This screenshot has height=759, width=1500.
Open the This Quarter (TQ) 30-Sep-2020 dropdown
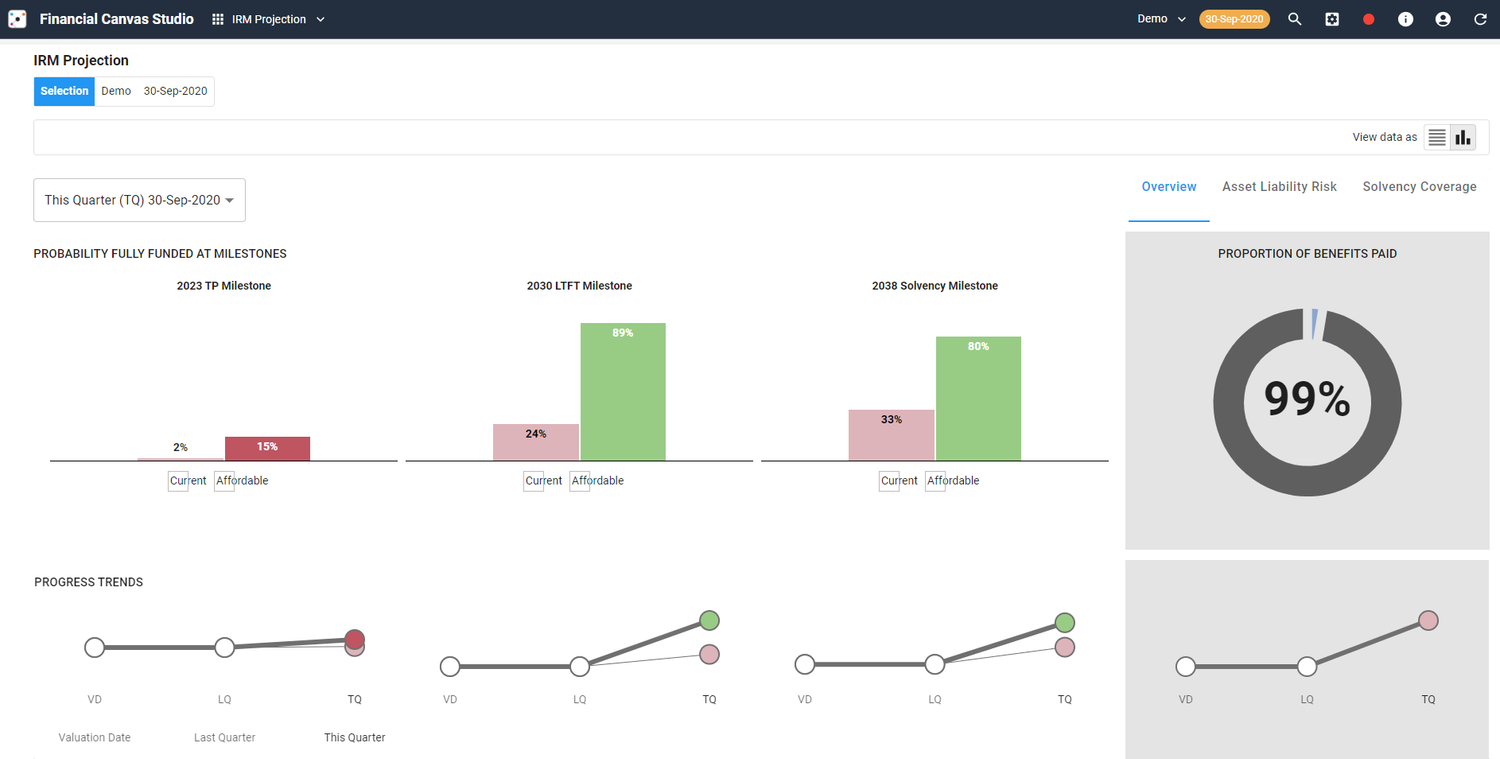[x=140, y=200]
